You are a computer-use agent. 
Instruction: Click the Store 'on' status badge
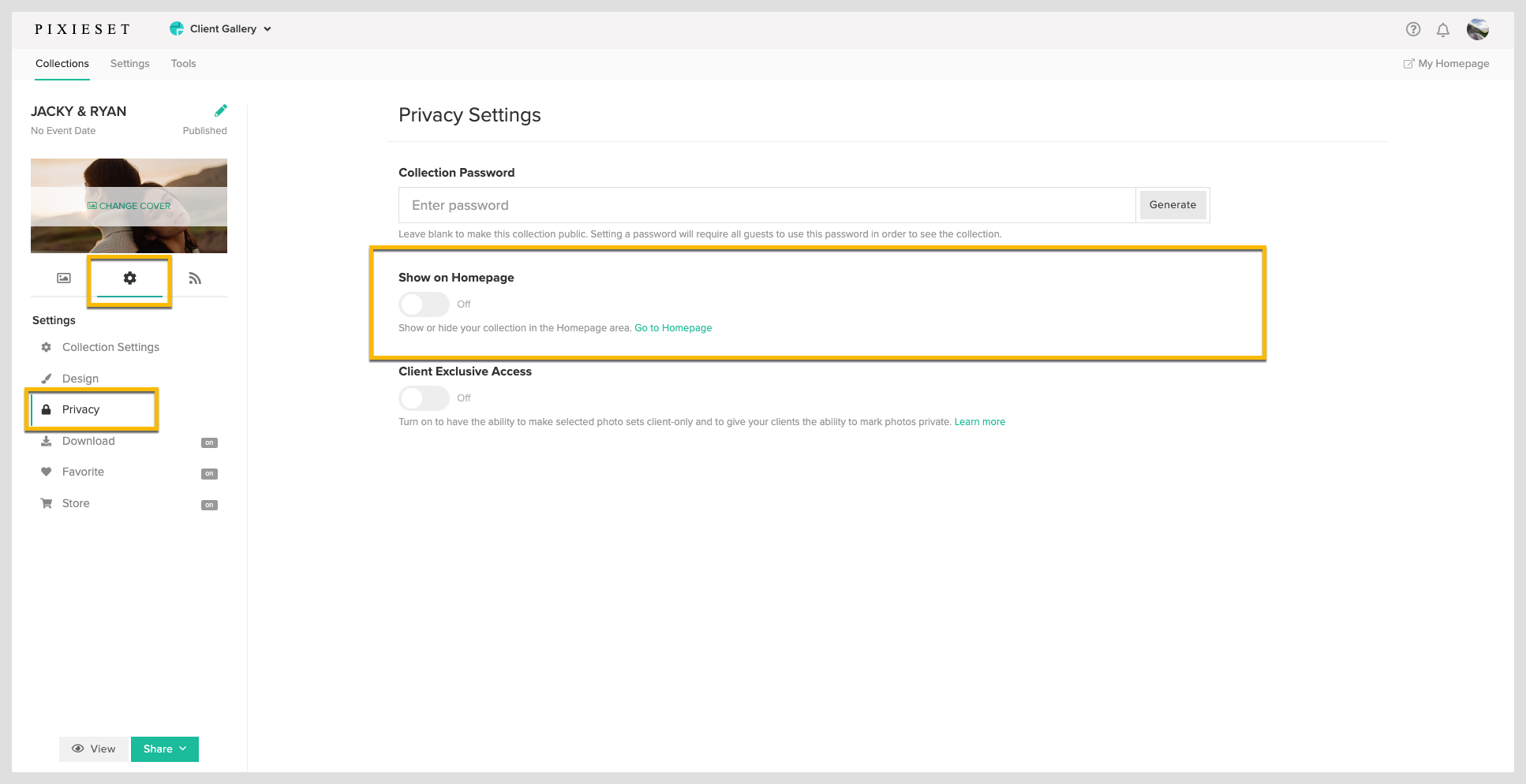click(x=209, y=505)
